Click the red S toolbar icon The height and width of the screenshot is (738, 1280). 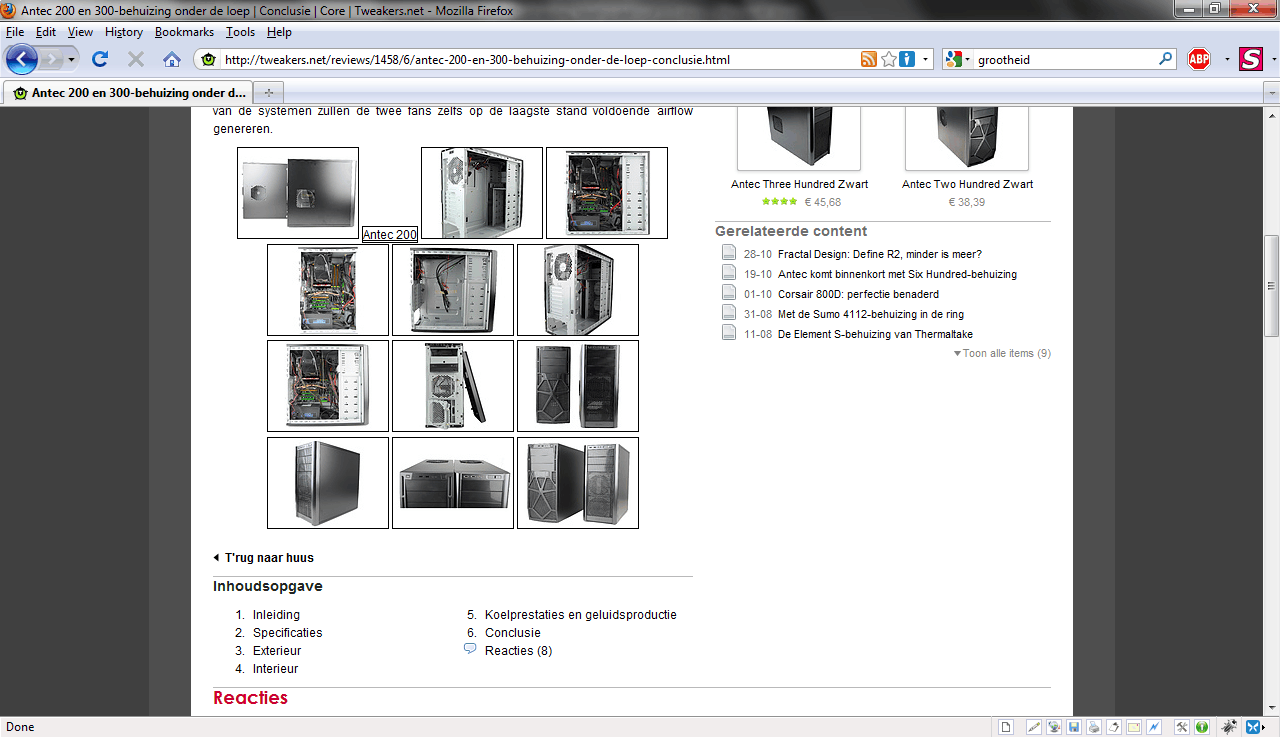(x=1251, y=59)
